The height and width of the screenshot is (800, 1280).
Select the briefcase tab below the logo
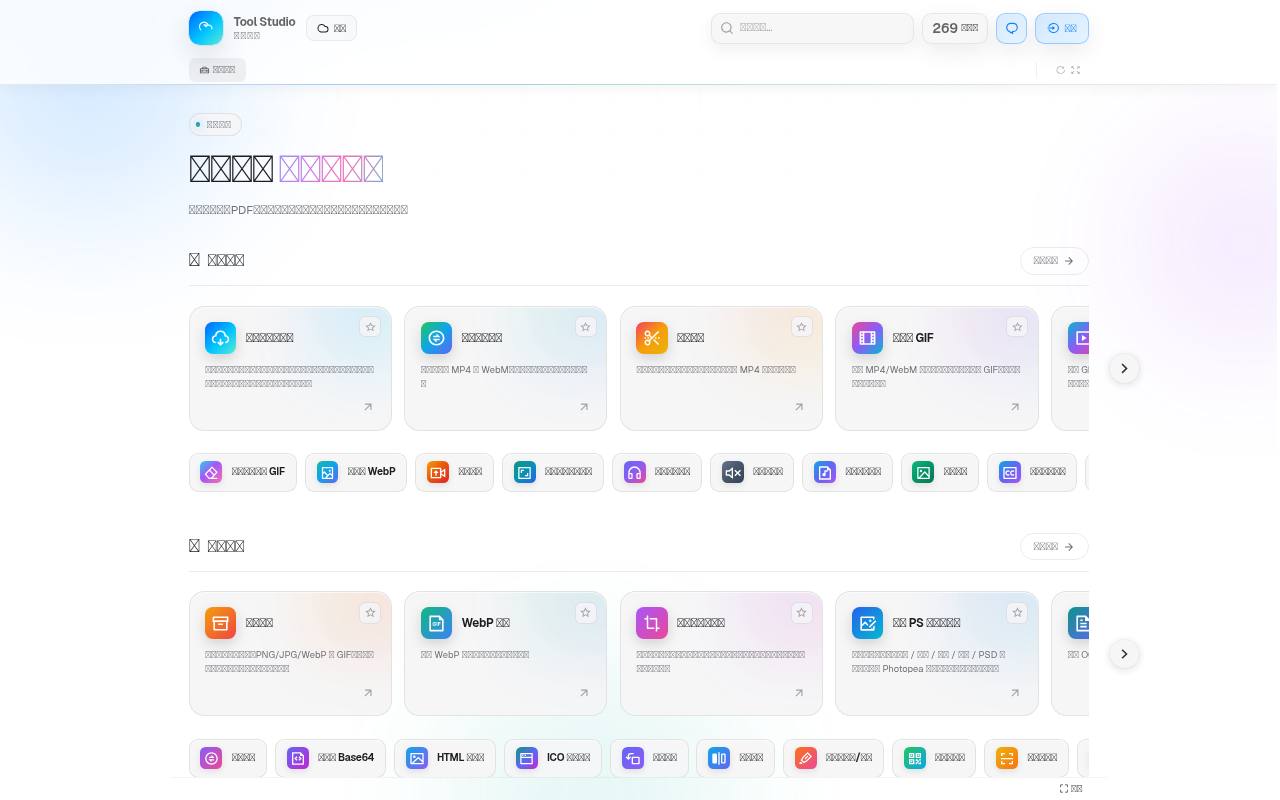click(x=217, y=70)
